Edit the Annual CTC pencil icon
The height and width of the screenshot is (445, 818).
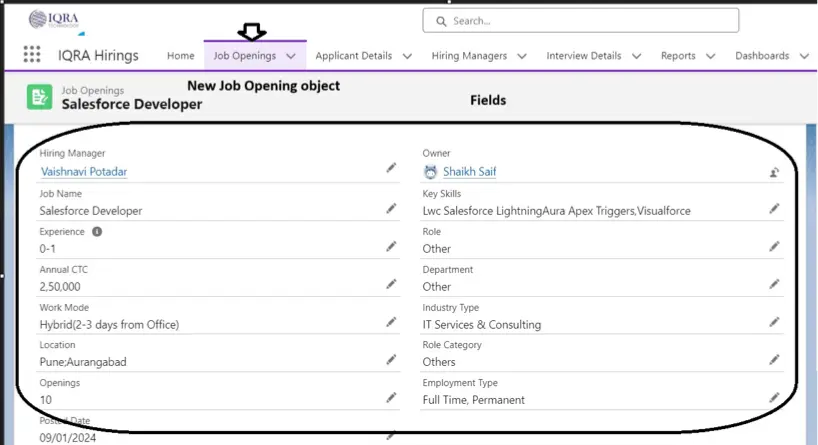pos(391,284)
